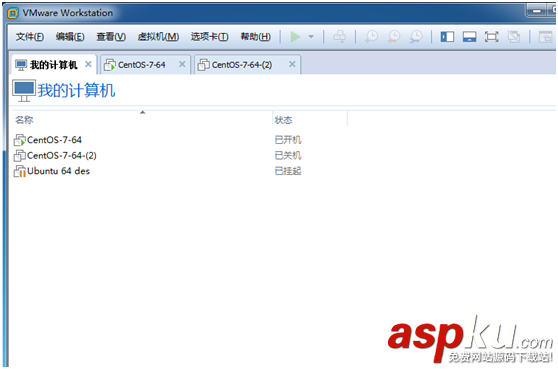Minimize the VMware Workstation window

(537, 11)
